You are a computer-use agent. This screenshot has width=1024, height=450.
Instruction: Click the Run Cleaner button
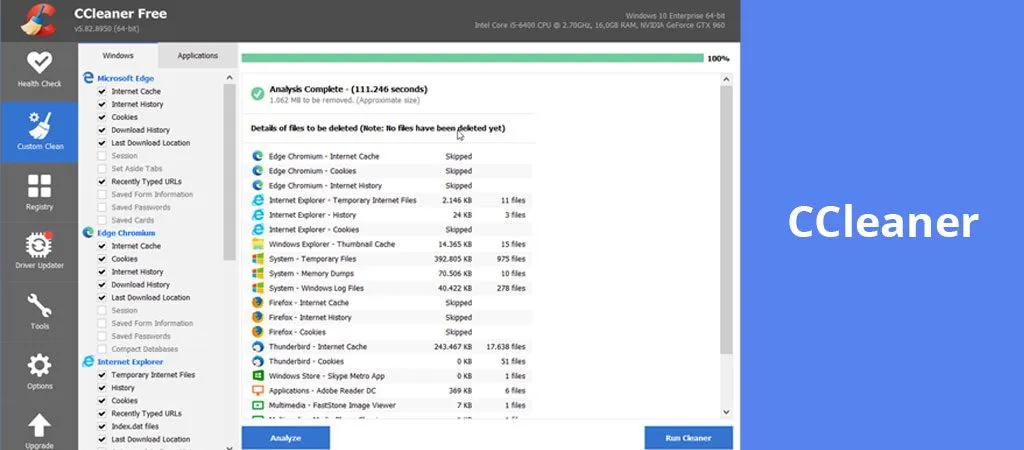point(688,438)
